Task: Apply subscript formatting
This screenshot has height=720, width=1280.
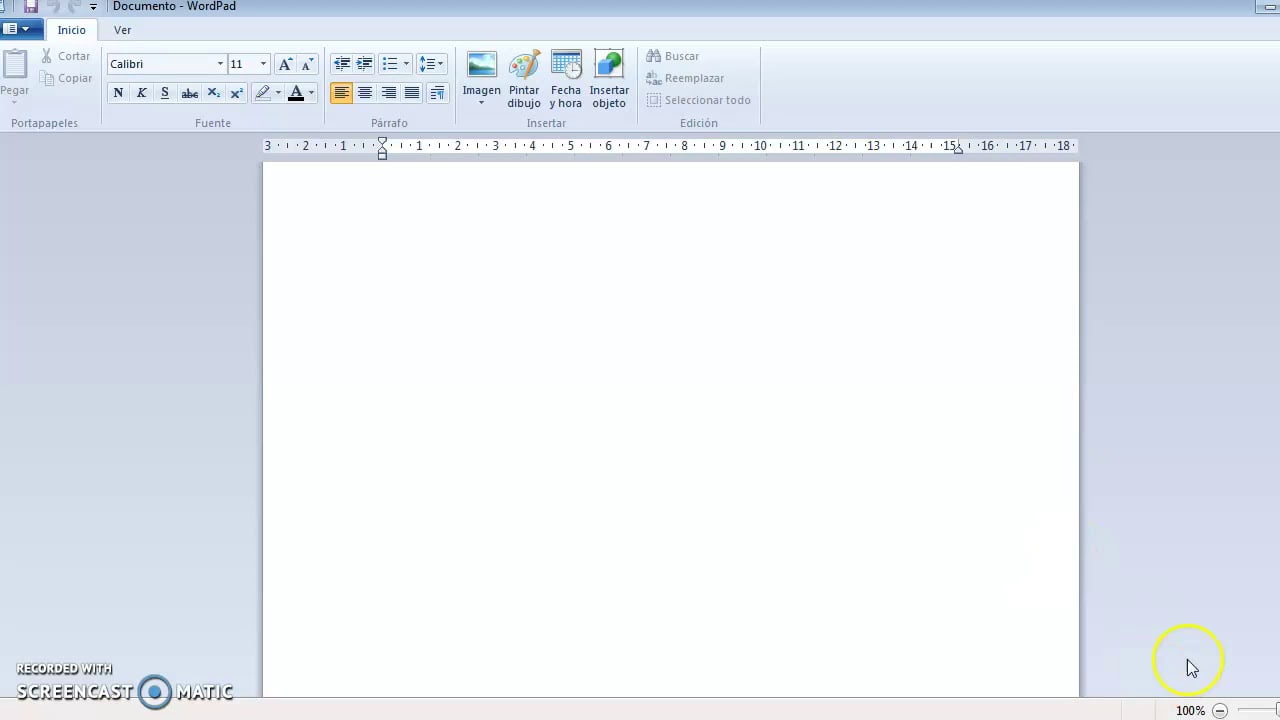Action: [213, 93]
